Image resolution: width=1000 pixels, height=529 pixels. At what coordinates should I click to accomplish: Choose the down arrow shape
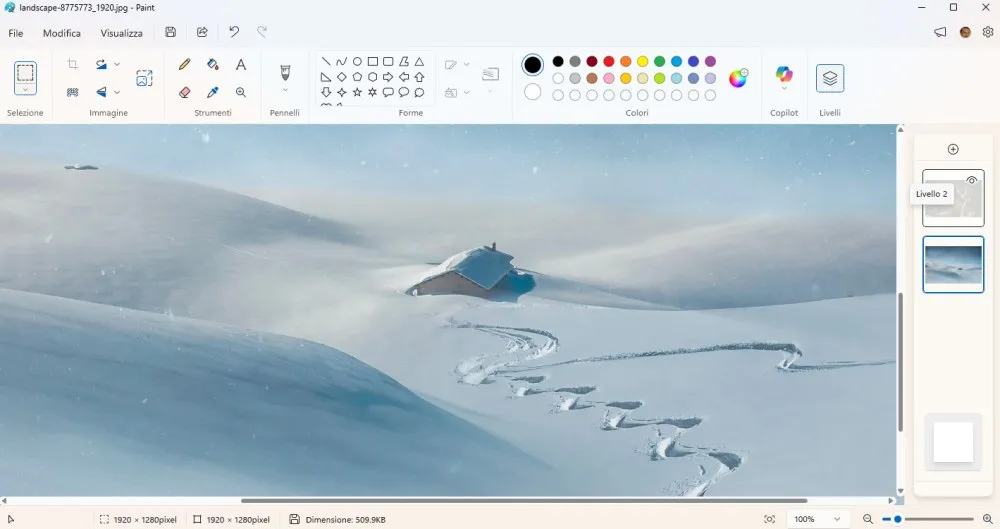(x=326, y=93)
